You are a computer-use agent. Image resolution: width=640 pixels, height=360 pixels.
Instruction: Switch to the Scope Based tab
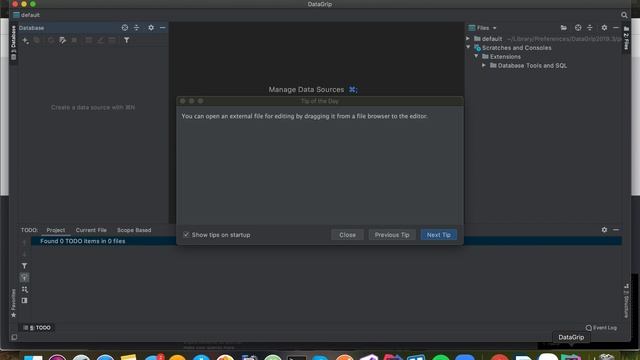pyautogui.click(x=134, y=230)
